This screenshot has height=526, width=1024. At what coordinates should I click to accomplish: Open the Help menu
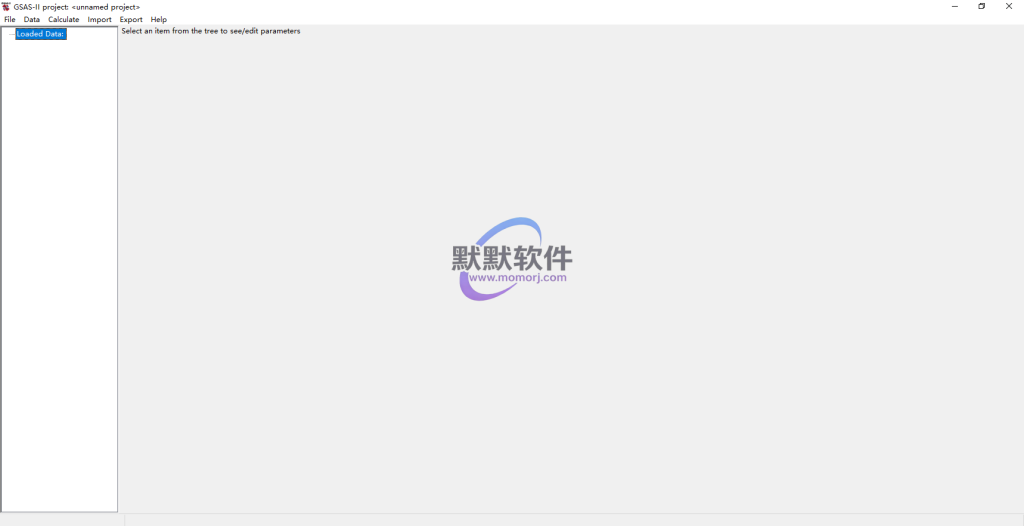(x=159, y=19)
